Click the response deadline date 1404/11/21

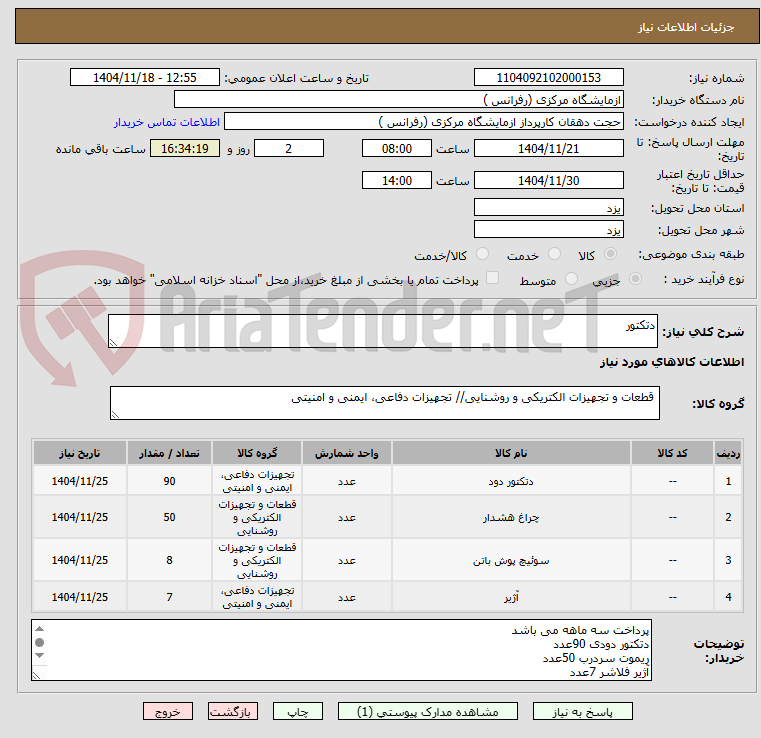(548, 148)
